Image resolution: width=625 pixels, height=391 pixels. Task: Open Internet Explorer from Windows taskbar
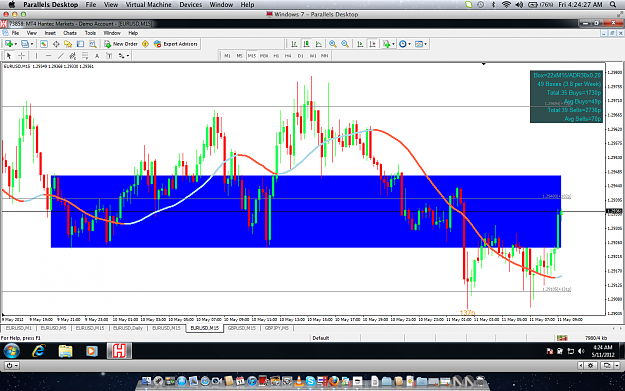coord(39,351)
